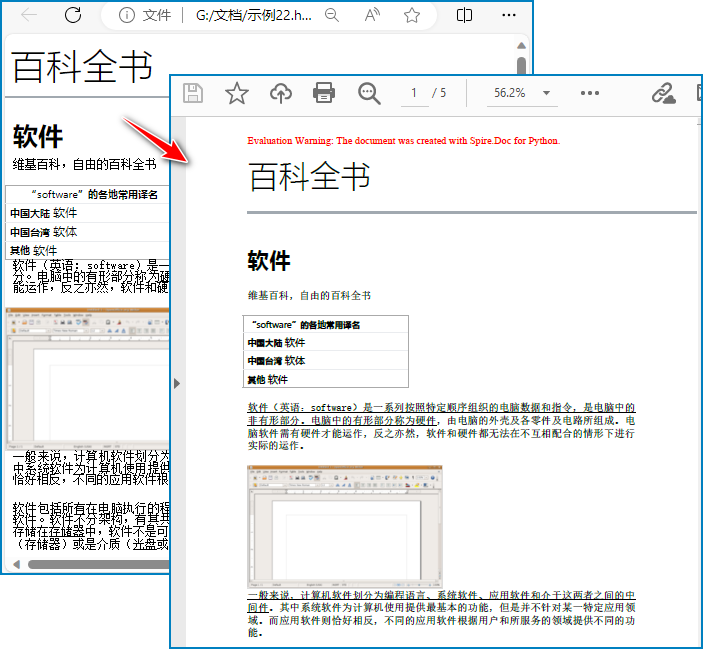Save the PDF with the floppy disk icon
This screenshot has height=649, width=703.
(x=193, y=93)
